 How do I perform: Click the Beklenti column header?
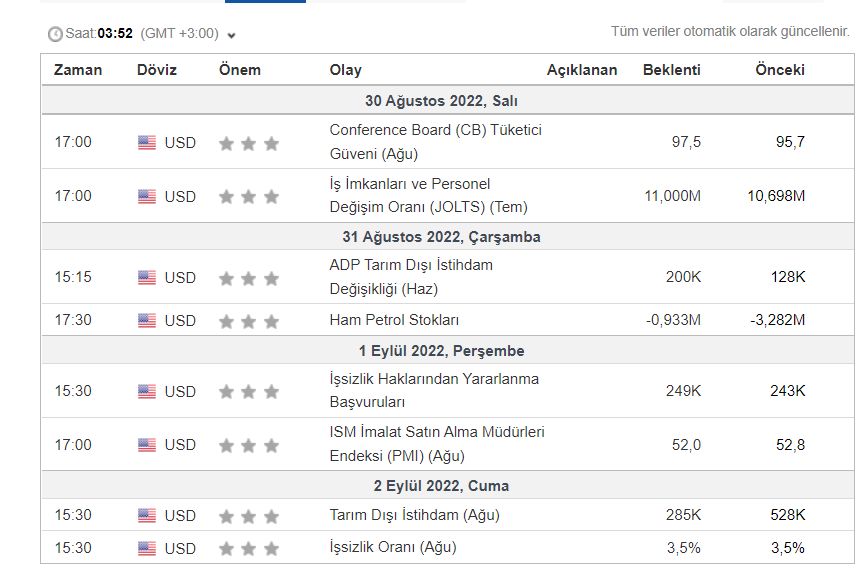(672, 70)
